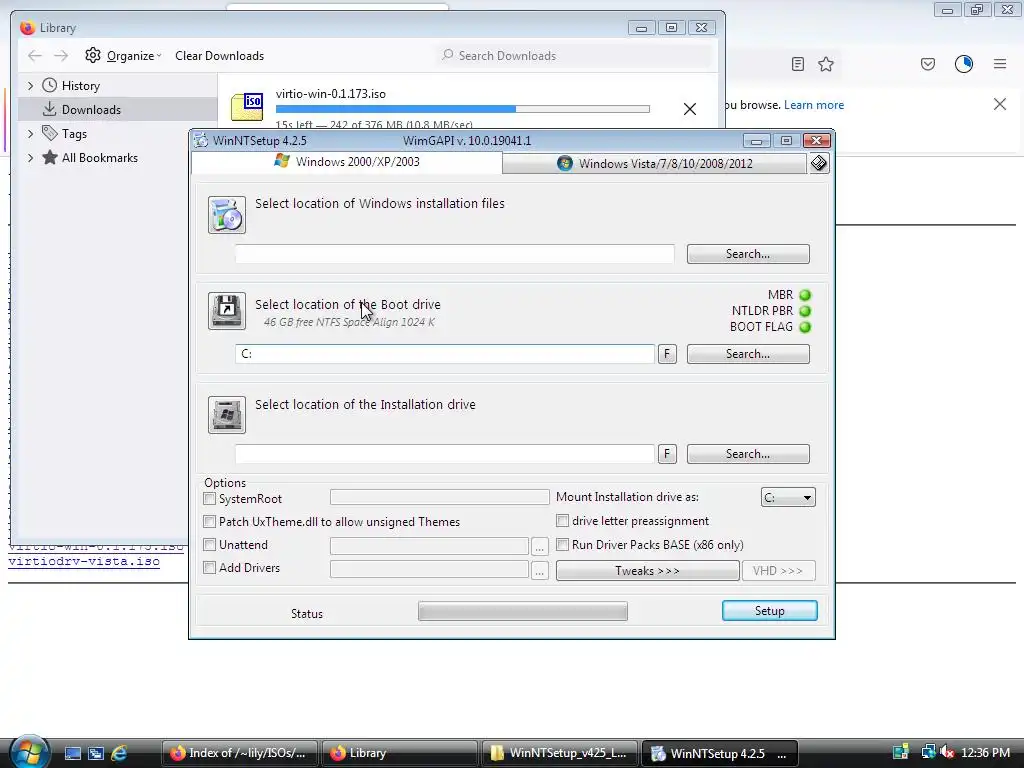1024x768 pixels.
Task: Toggle drive letter preassignment checkbox
Action: (562, 521)
